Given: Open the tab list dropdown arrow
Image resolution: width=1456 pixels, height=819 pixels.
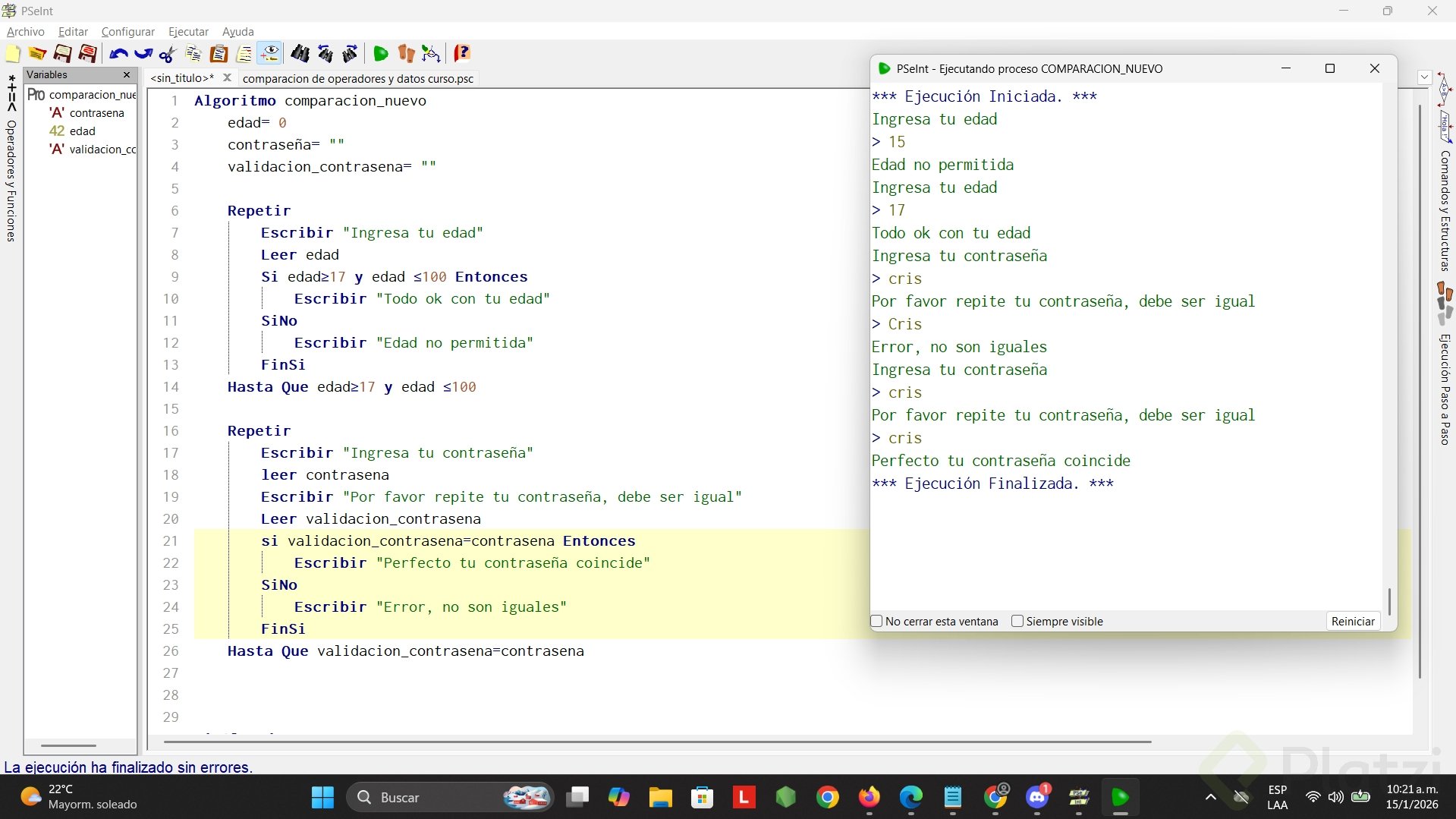Looking at the screenshot, I should [x=1424, y=77].
